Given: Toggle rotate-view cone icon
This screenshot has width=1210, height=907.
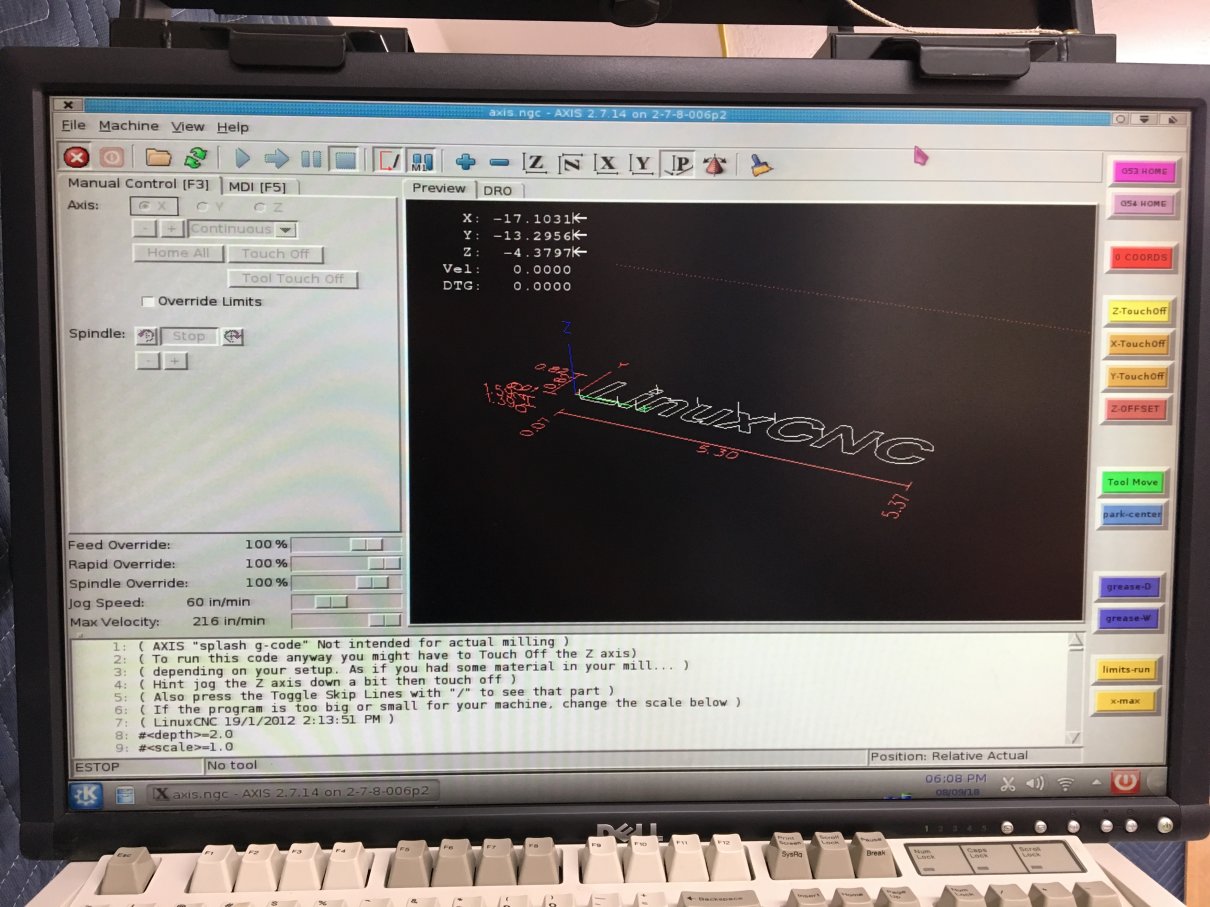Looking at the screenshot, I should click(714, 165).
